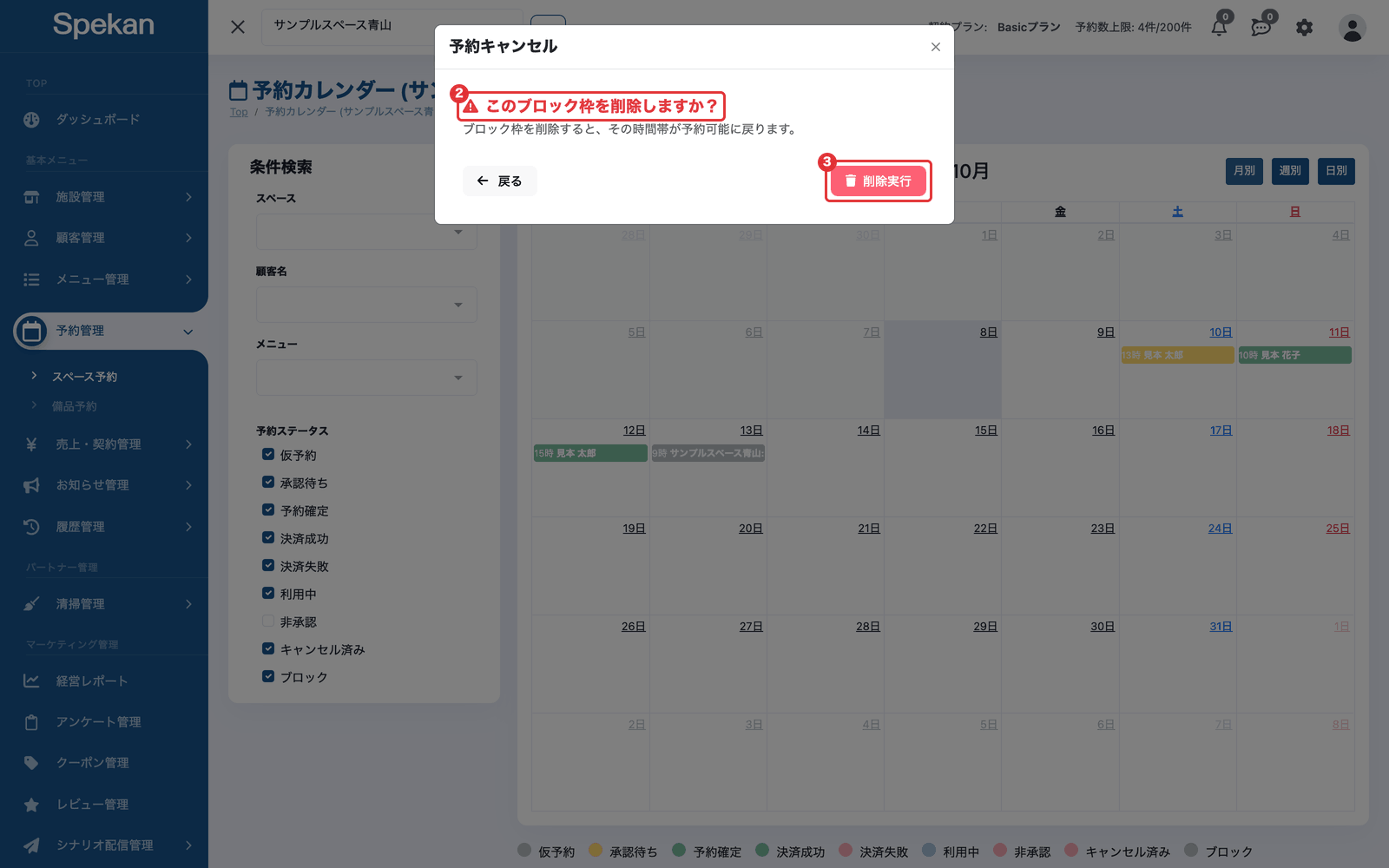Toggle the 決済失敗 checkbox
This screenshot has width=1389, height=868.
pos(268,565)
